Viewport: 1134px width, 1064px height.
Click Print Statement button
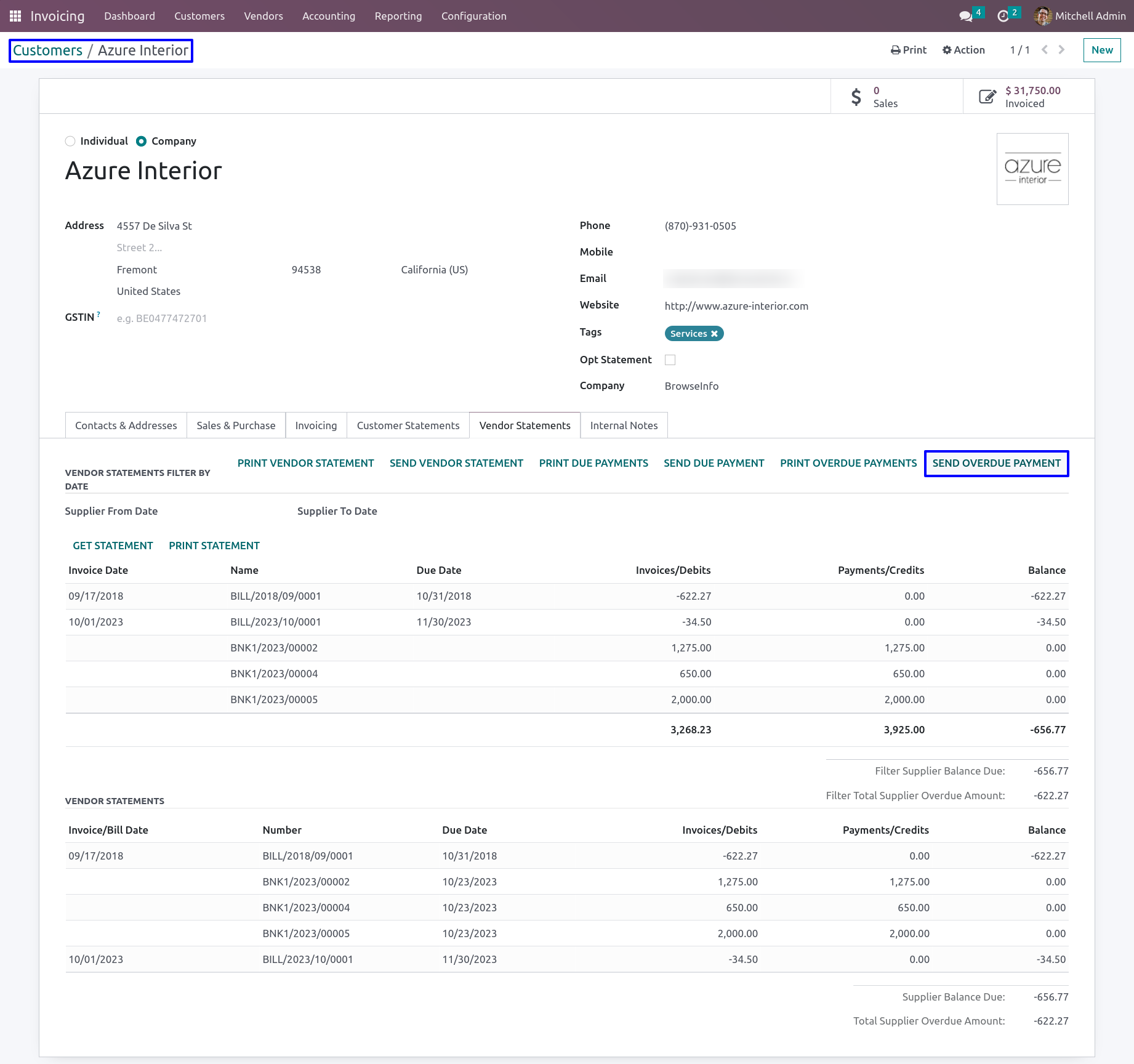(x=214, y=546)
